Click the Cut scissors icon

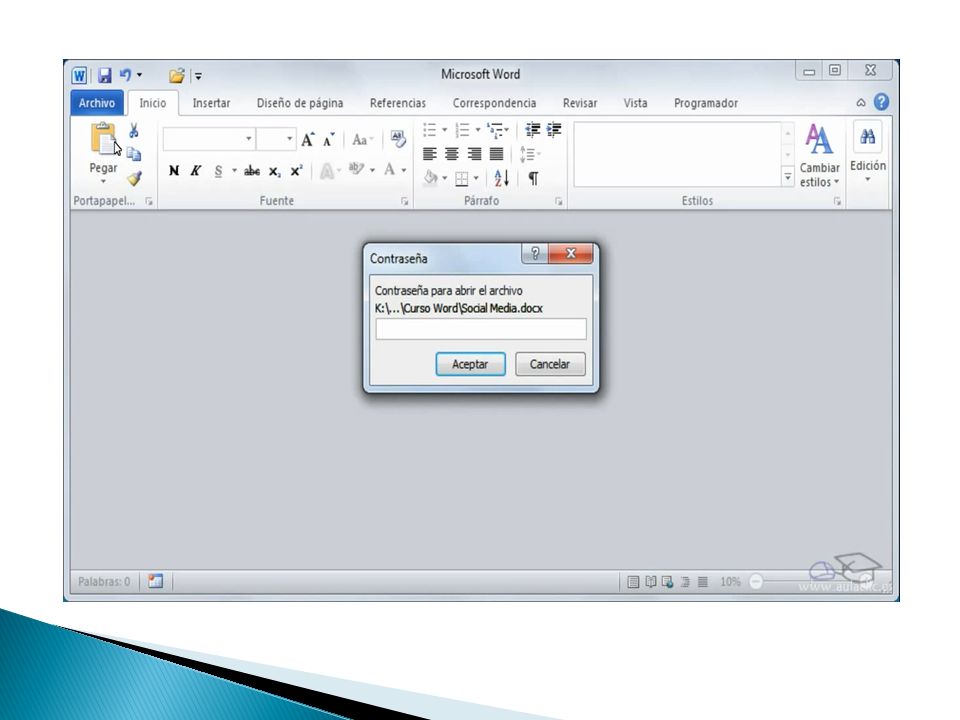click(133, 130)
